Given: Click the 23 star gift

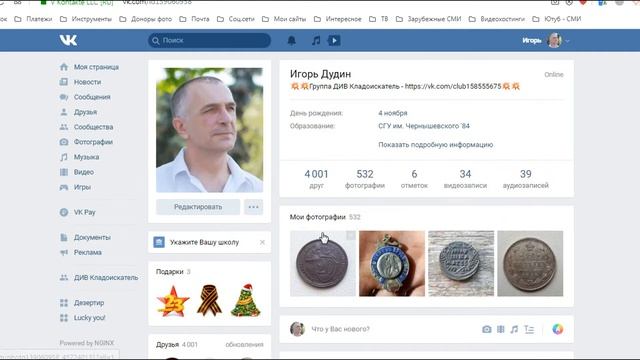Looking at the screenshot, I should pyautogui.click(x=173, y=301).
